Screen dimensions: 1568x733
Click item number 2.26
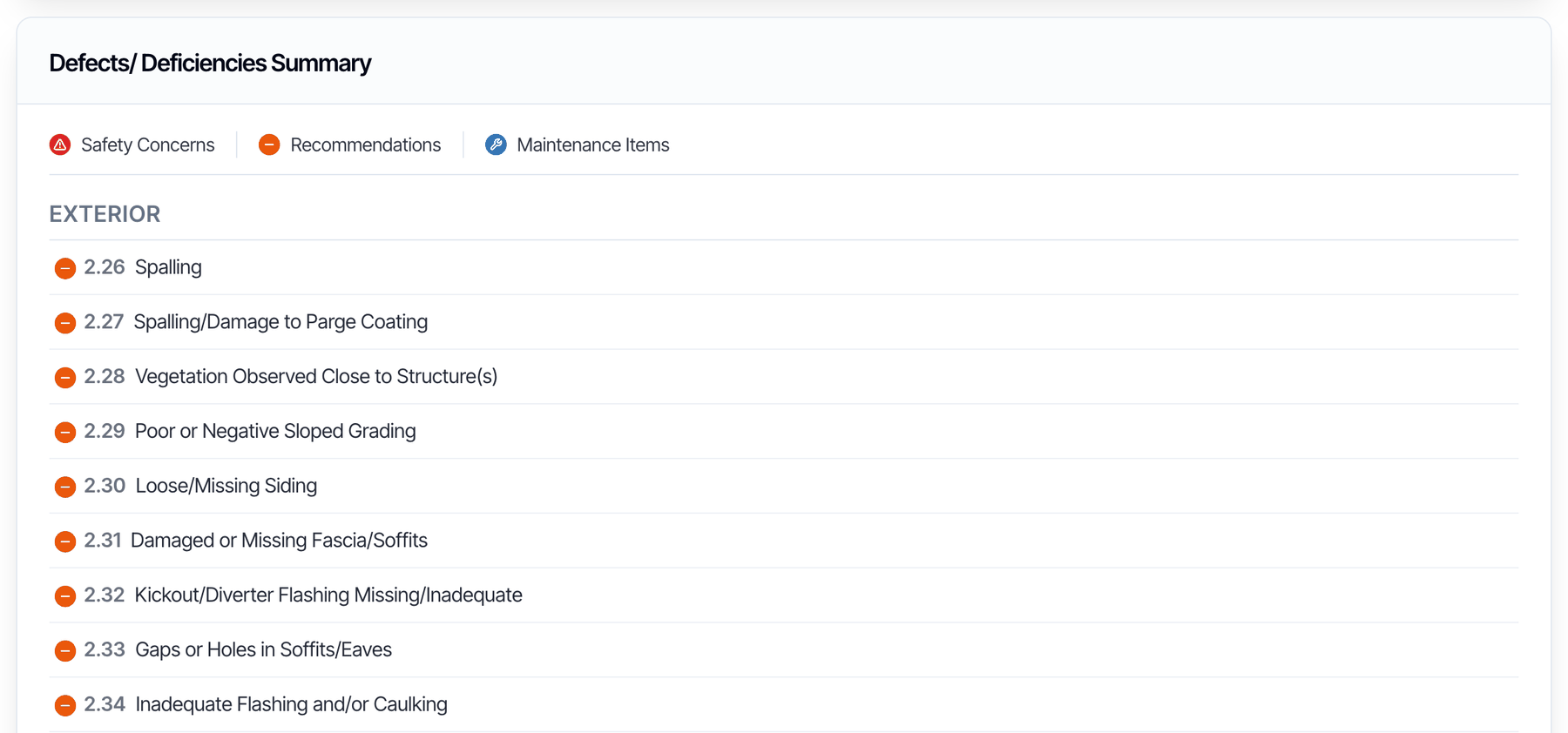coord(105,267)
